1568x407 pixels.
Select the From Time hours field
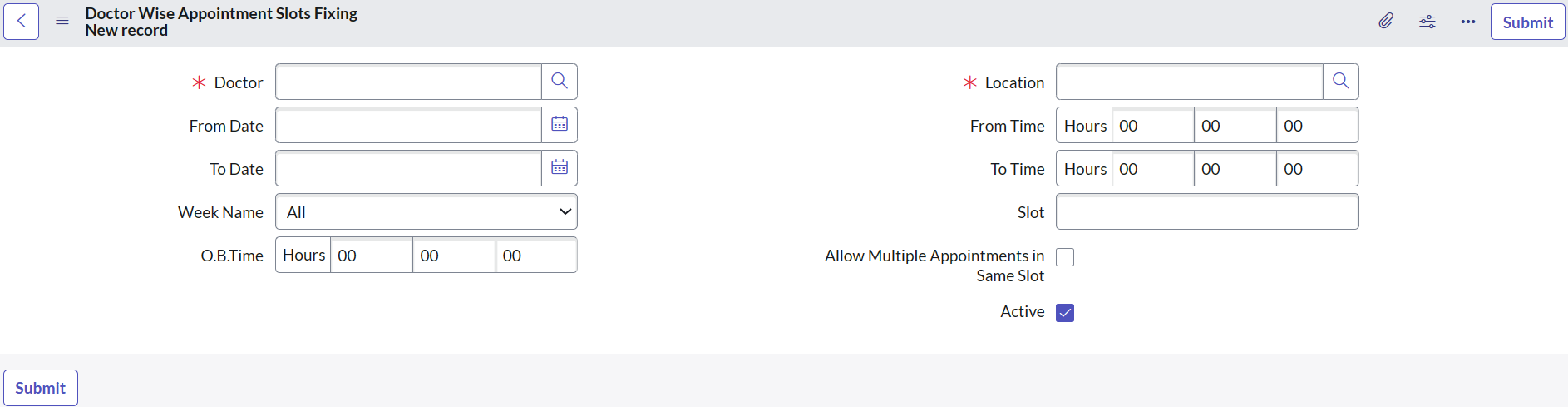point(1153,126)
